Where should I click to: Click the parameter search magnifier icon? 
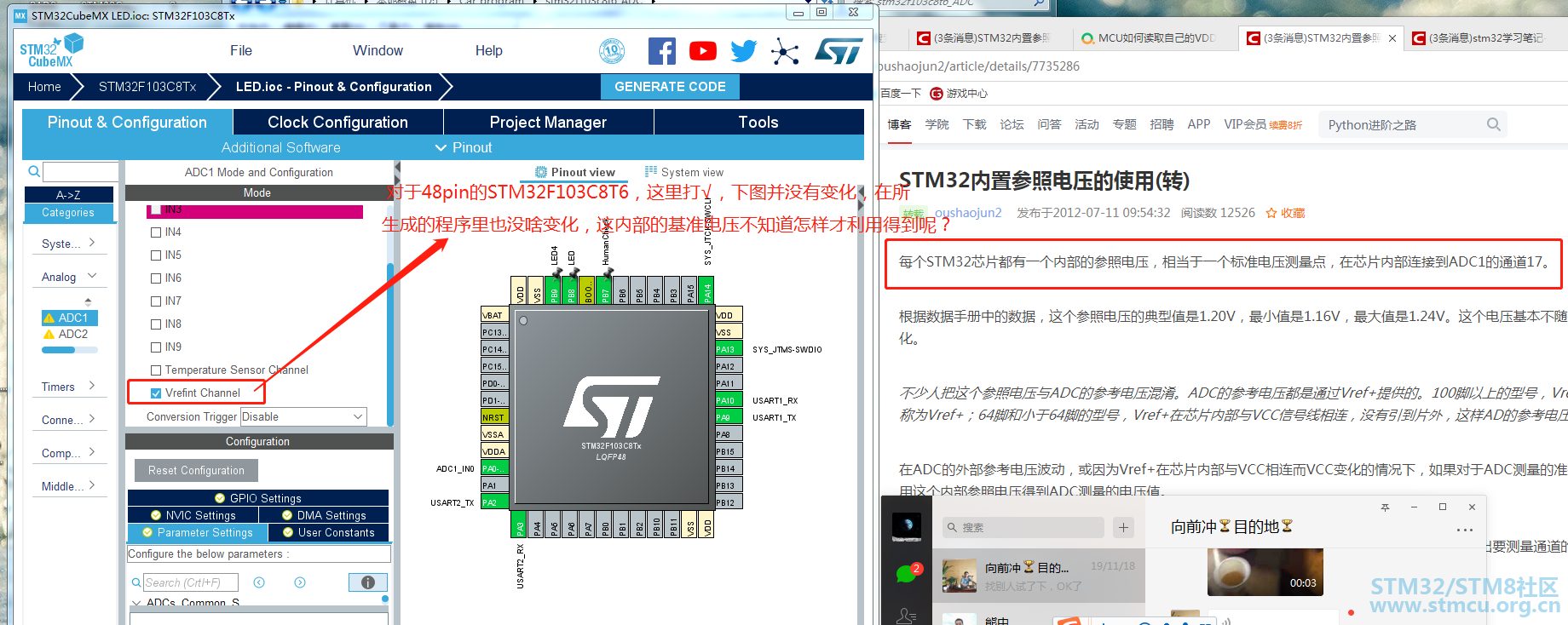point(136,582)
